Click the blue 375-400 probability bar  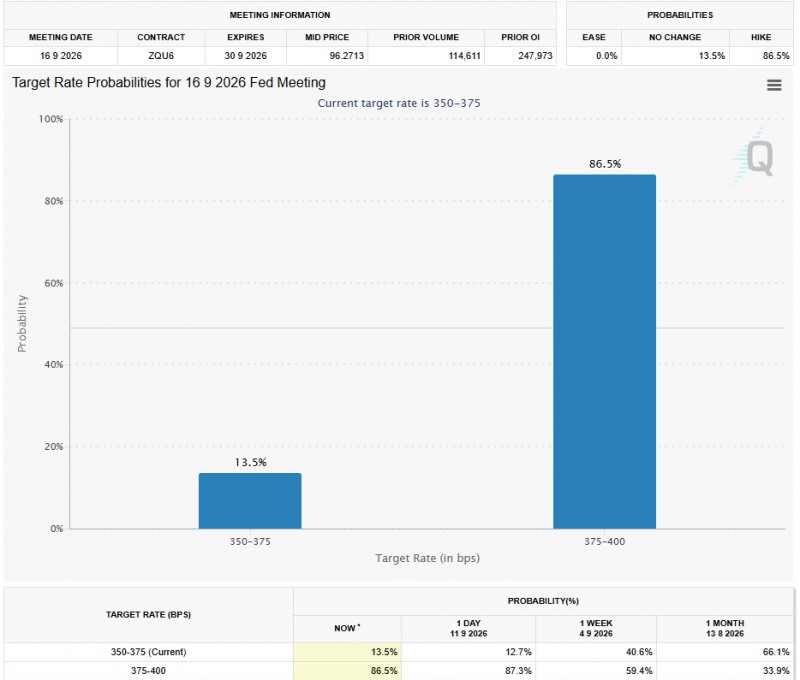pos(605,351)
